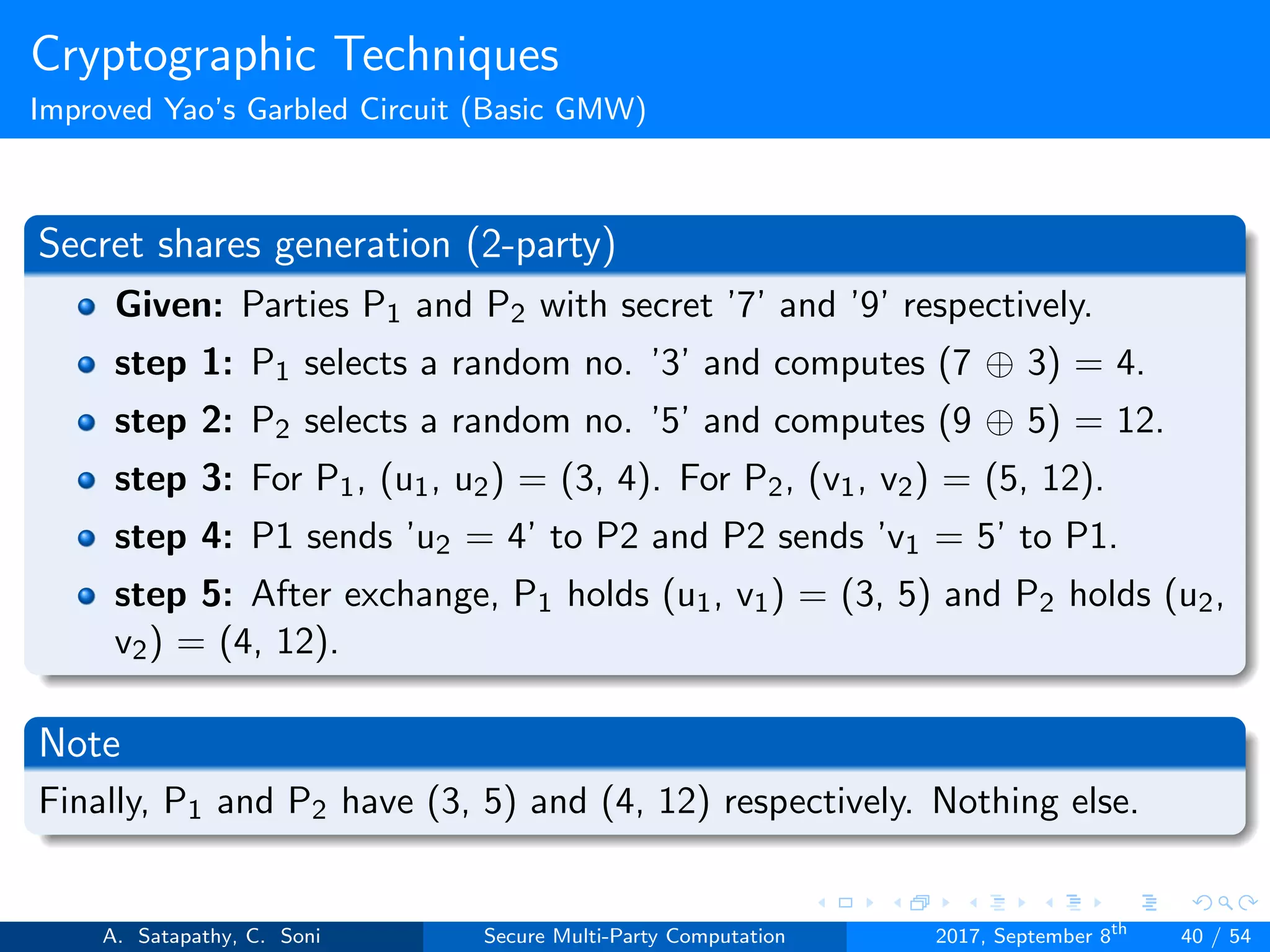The image size is (1270, 952).
Task: Click the section navigation lines icon
Action: 1073,903
